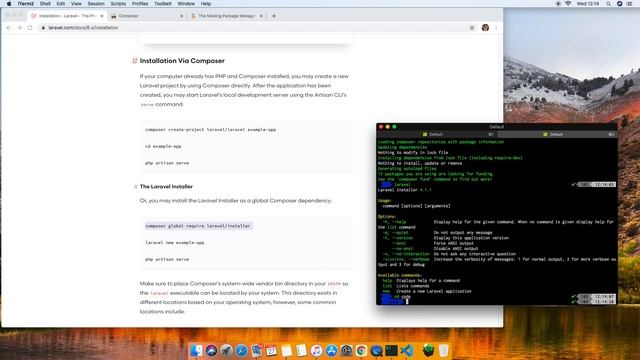Viewport: 640px width, 360px height.
Task: Open the Toolbelt menu
Action: (162, 4)
